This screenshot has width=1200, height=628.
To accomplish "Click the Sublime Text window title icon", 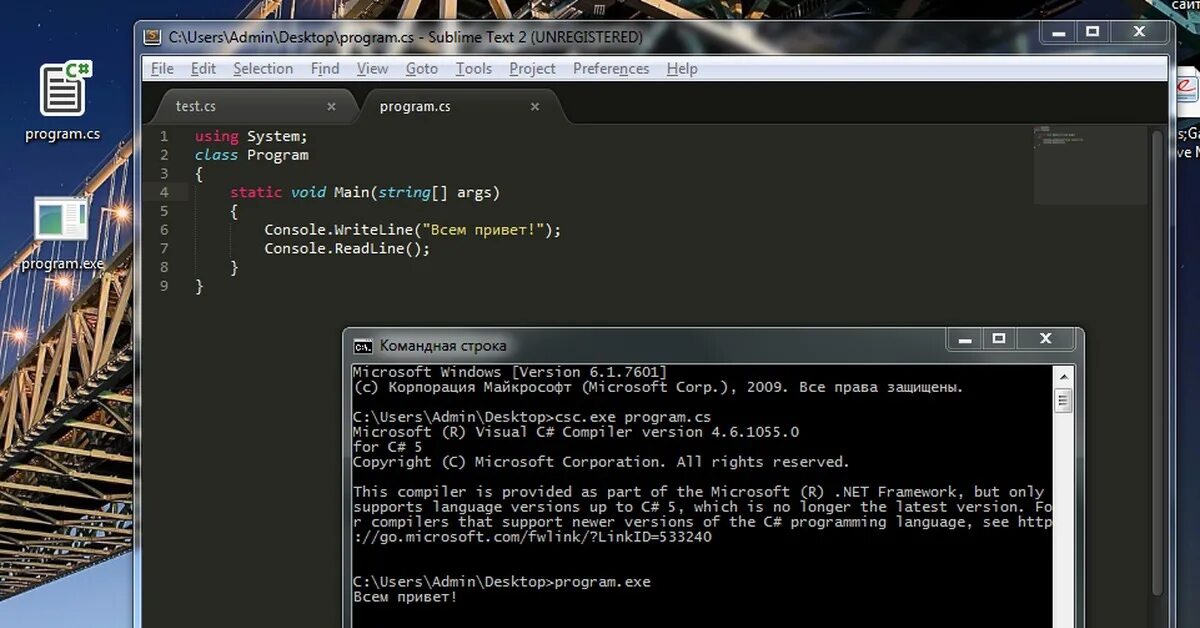I will tap(152, 37).
